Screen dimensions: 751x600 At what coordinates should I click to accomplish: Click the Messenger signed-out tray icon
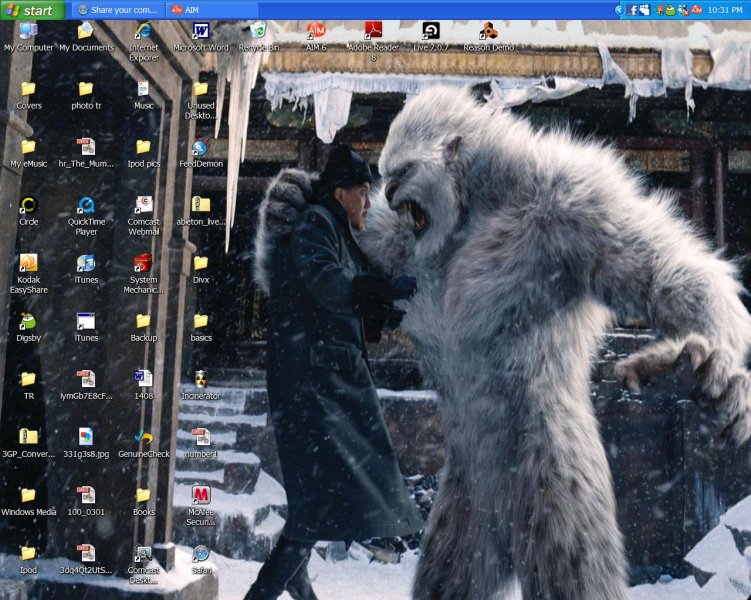pyautogui.click(x=683, y=10)
